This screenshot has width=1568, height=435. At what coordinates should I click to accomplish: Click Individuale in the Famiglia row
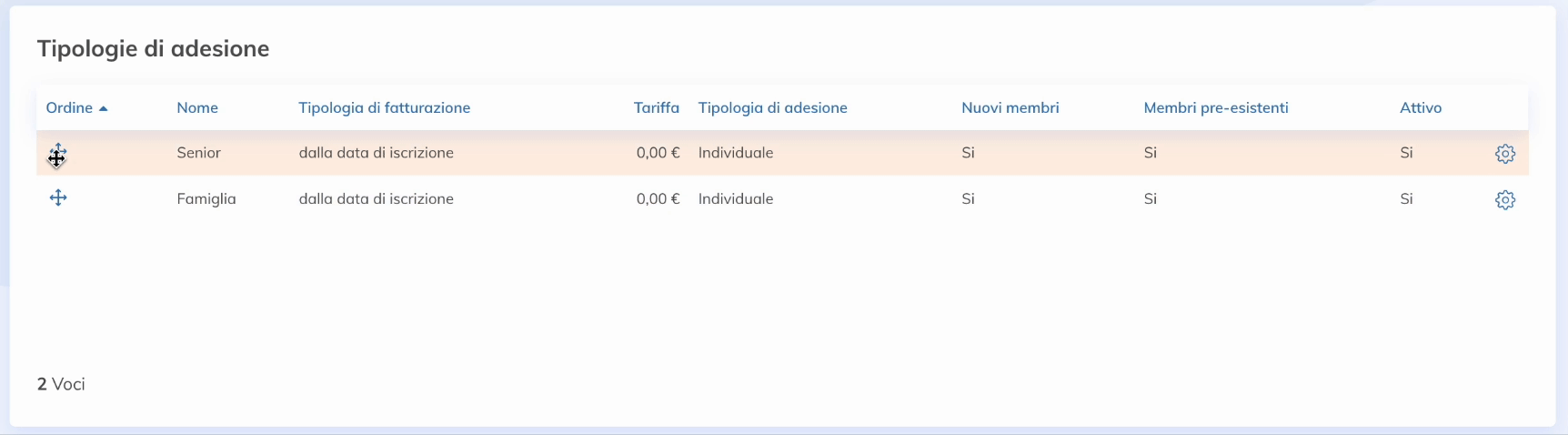tap(736, 198)
